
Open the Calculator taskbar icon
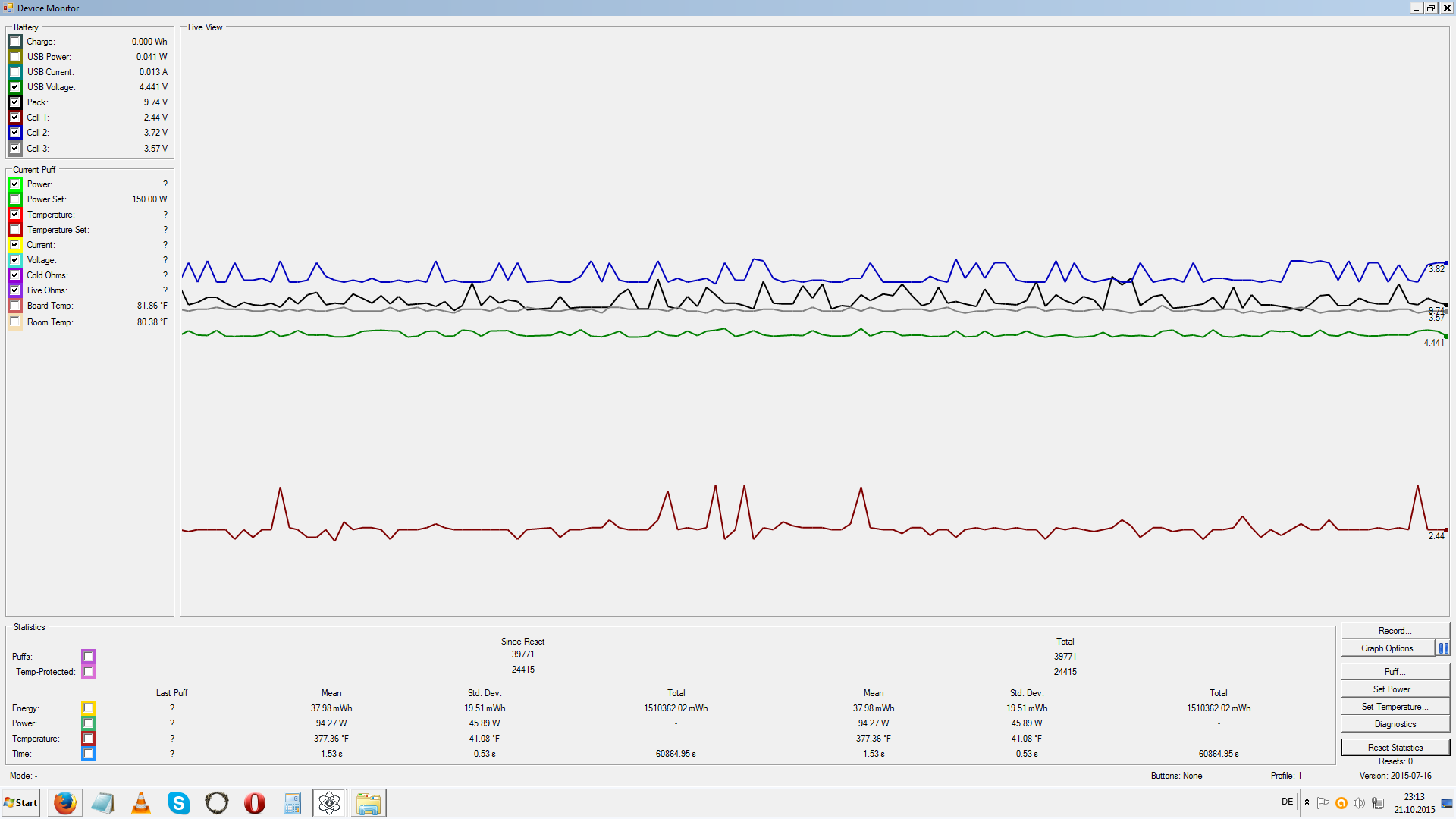pyautogui.click(x=292, y=803)
